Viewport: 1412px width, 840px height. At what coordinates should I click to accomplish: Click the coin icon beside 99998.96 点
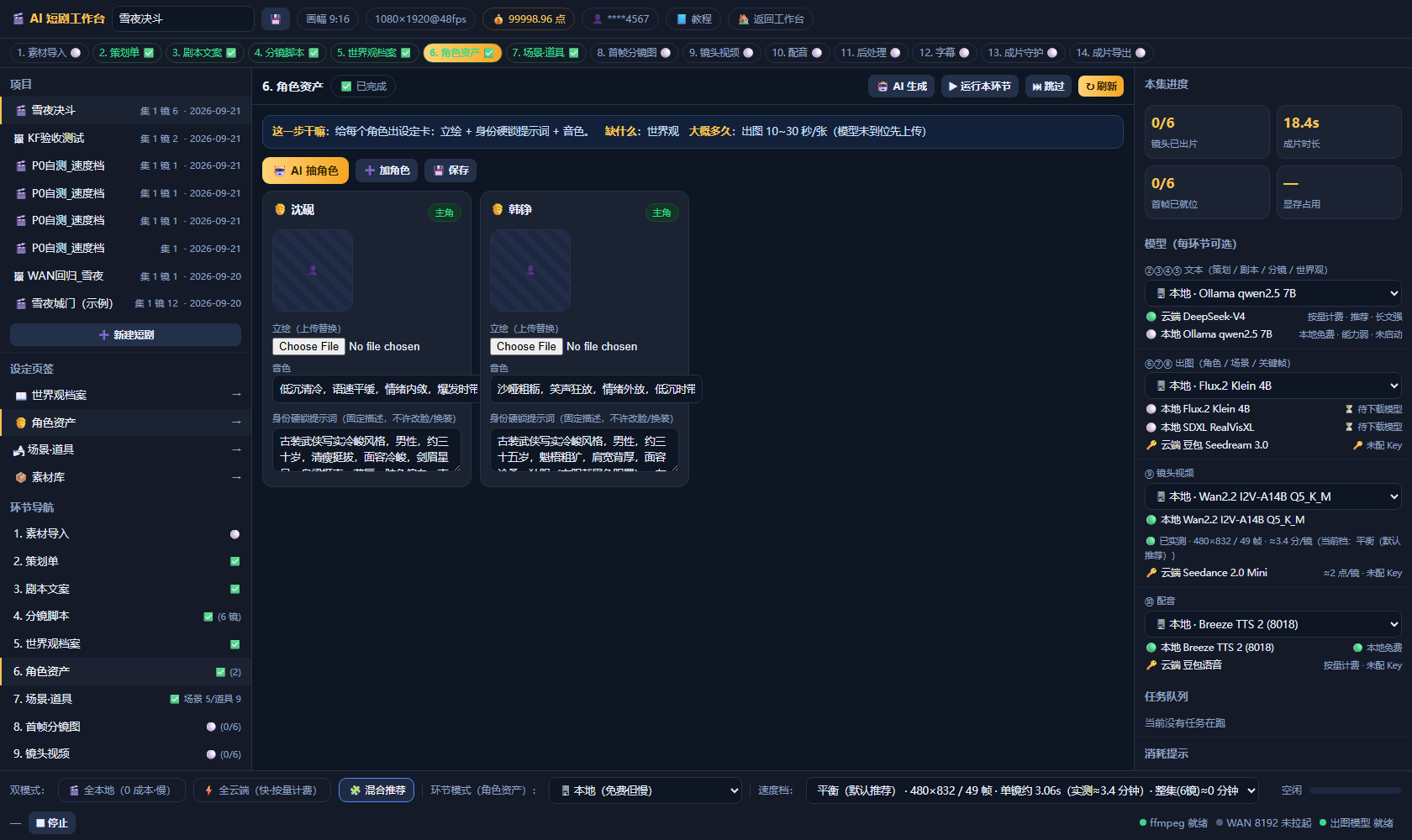point(498,18)
